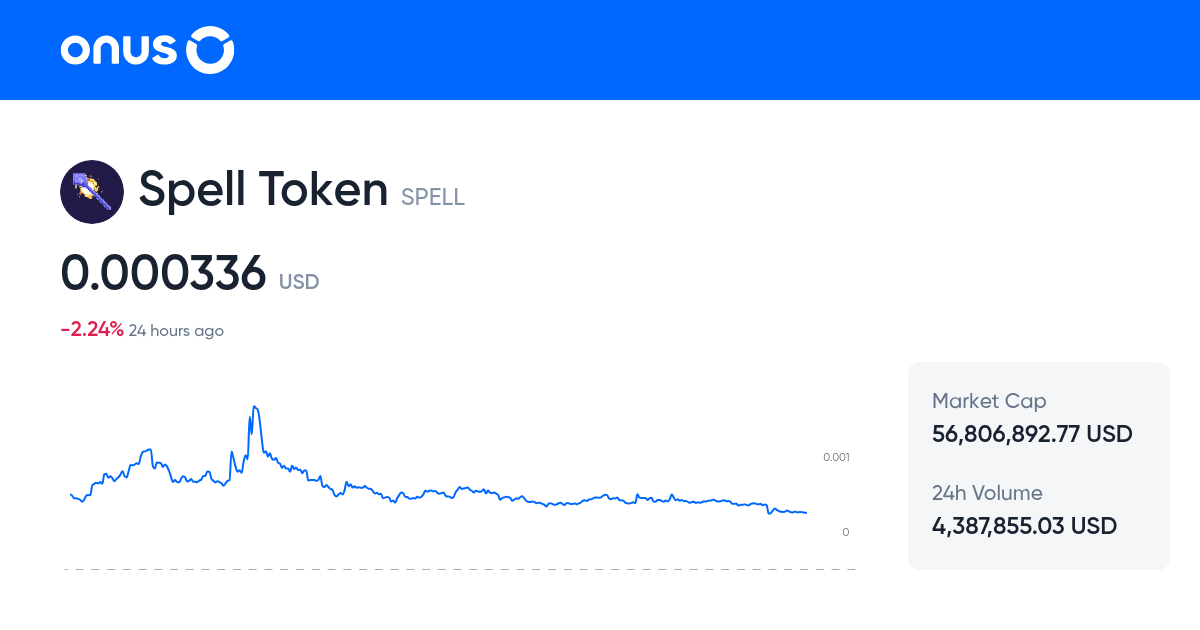The height and width of the screenshot is (630, 1200).
Task: Click the current price 0.000336
Action: [163, 274]
